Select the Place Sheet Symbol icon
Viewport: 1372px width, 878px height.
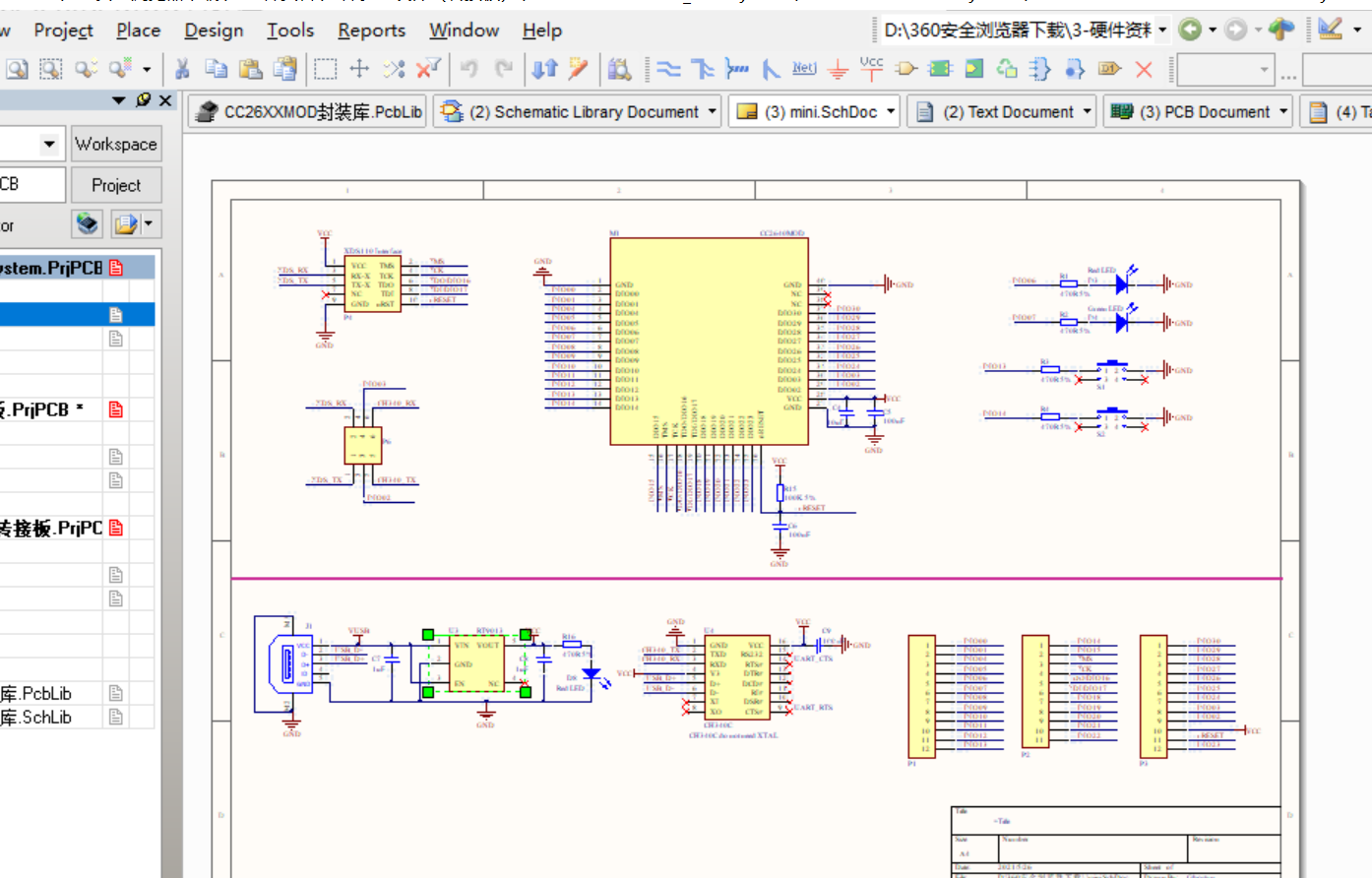[941, 69]
